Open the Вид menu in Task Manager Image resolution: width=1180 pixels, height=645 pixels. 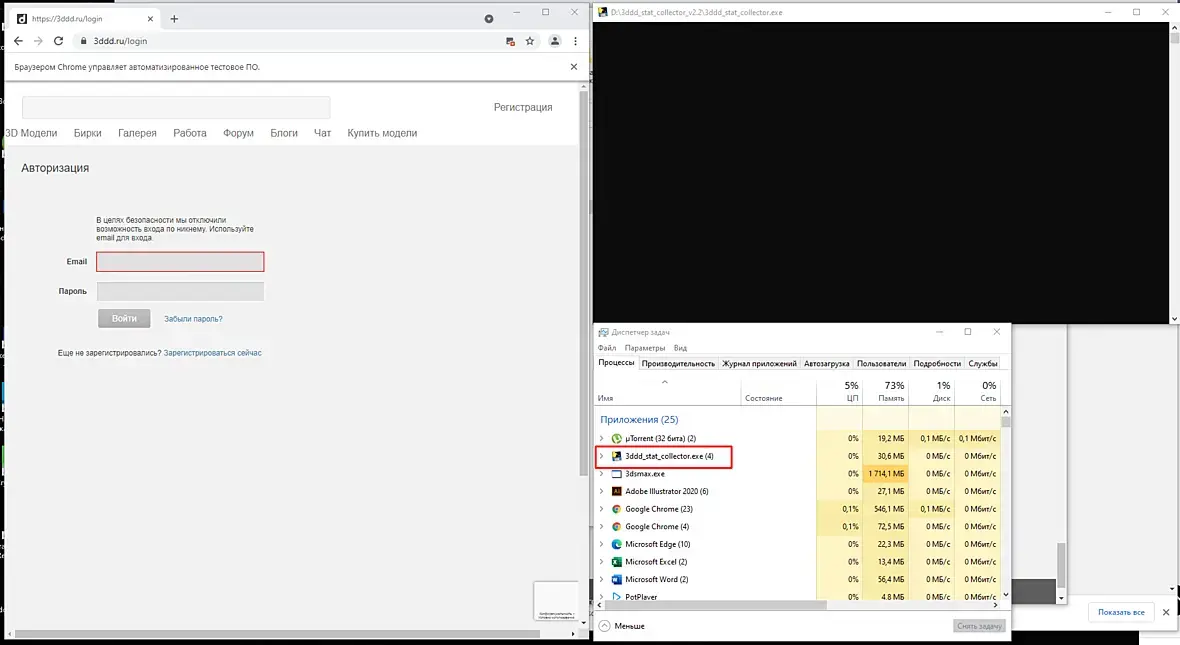(x=680, y=348)
